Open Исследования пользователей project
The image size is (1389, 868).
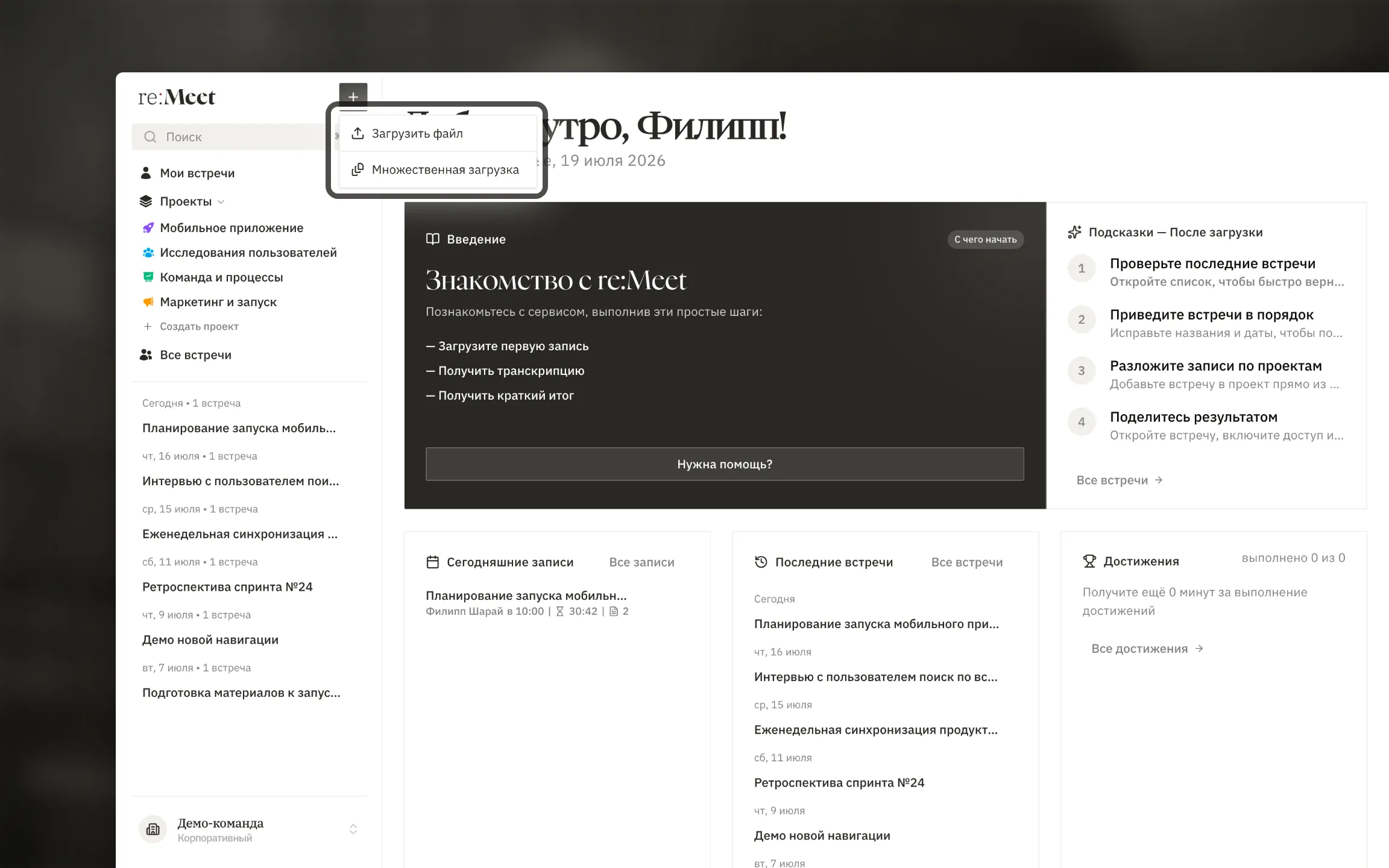point(248,253)
